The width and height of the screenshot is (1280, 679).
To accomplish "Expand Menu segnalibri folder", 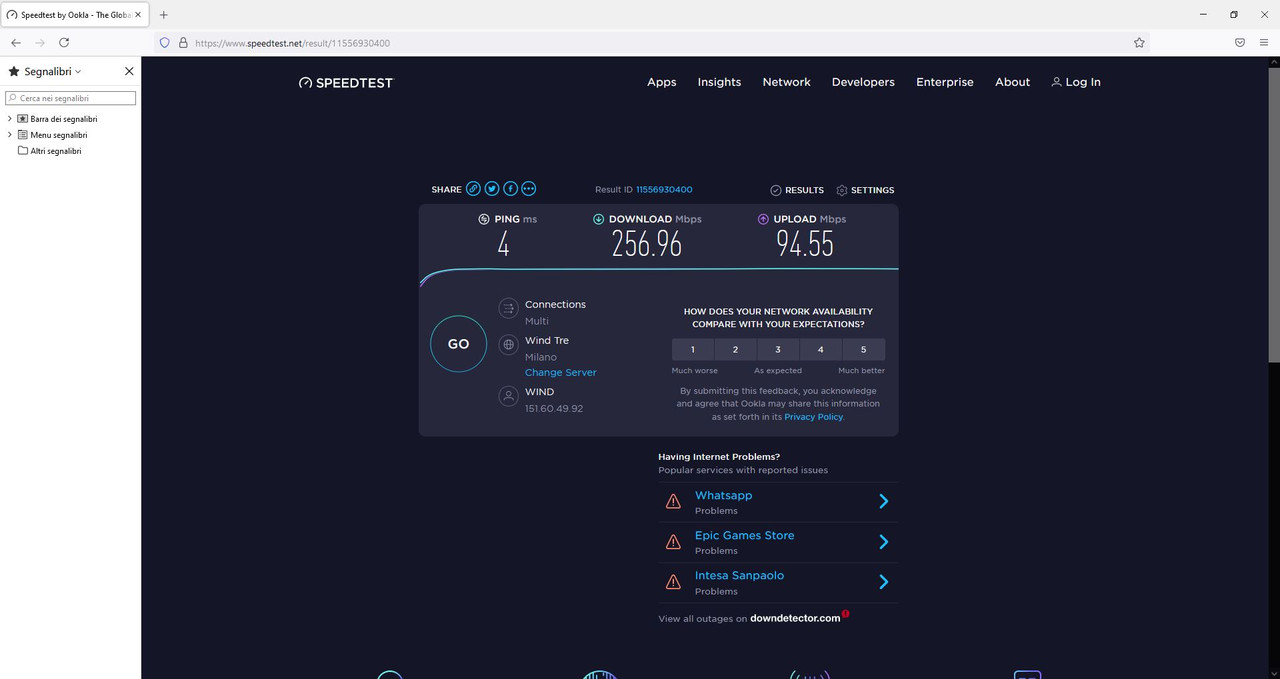I will (10, 135).
